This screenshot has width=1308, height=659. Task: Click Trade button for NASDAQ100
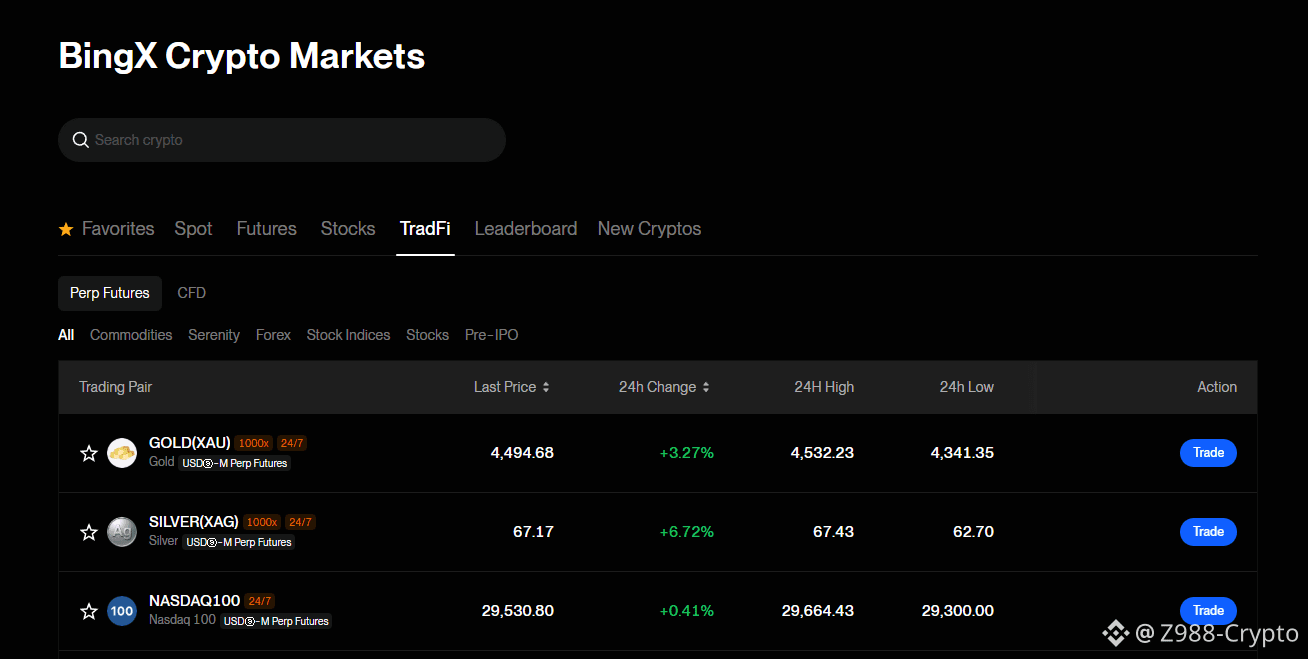coord(1208,611)
